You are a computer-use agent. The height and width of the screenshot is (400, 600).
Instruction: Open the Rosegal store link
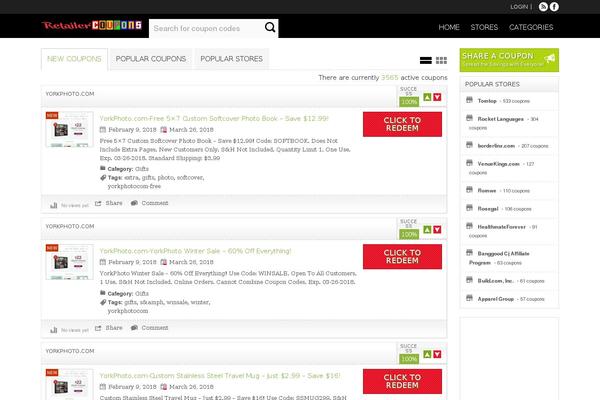click(x=488, y=209)
